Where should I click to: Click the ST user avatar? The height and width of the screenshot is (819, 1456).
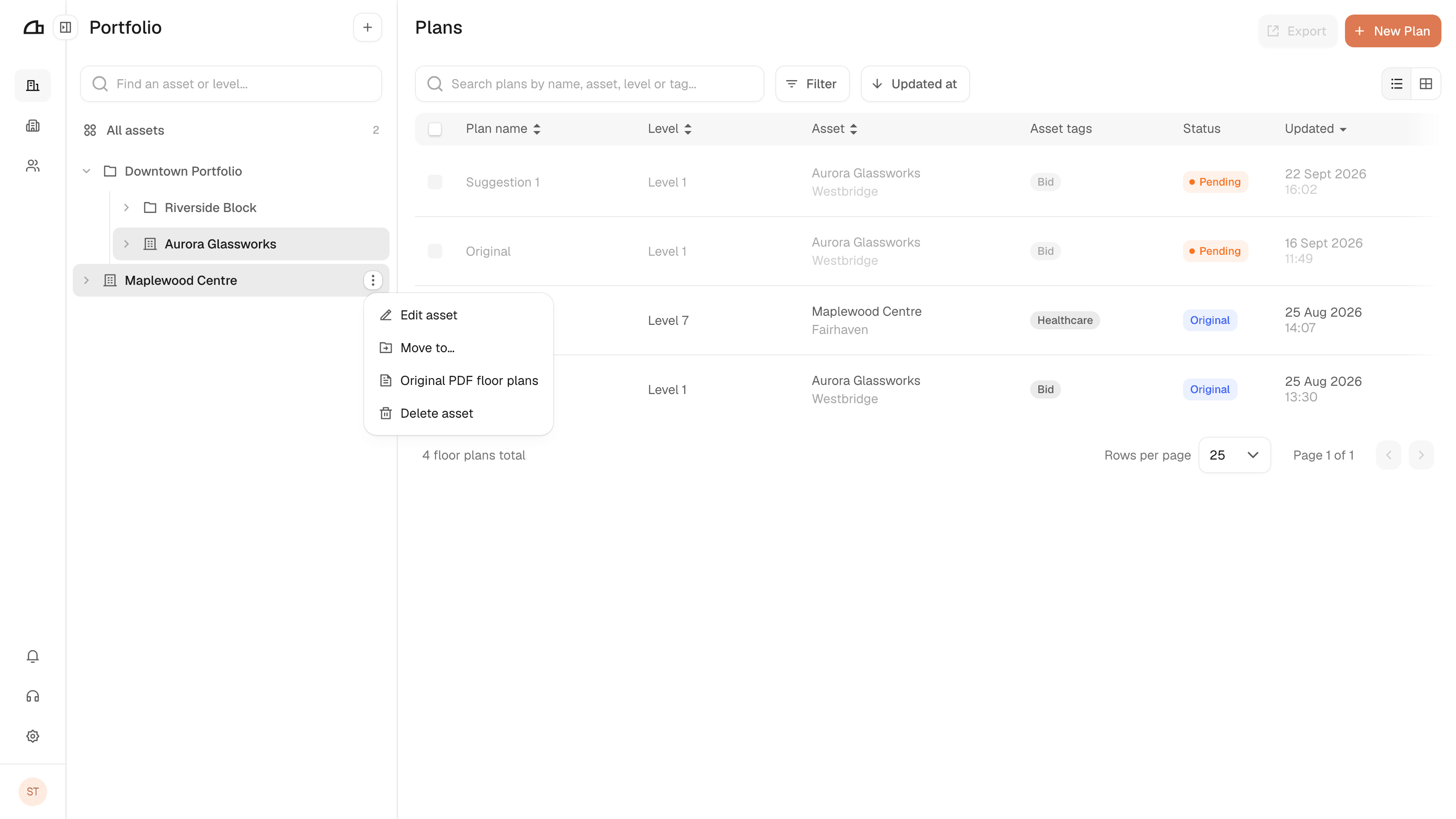tap(33, 791)
